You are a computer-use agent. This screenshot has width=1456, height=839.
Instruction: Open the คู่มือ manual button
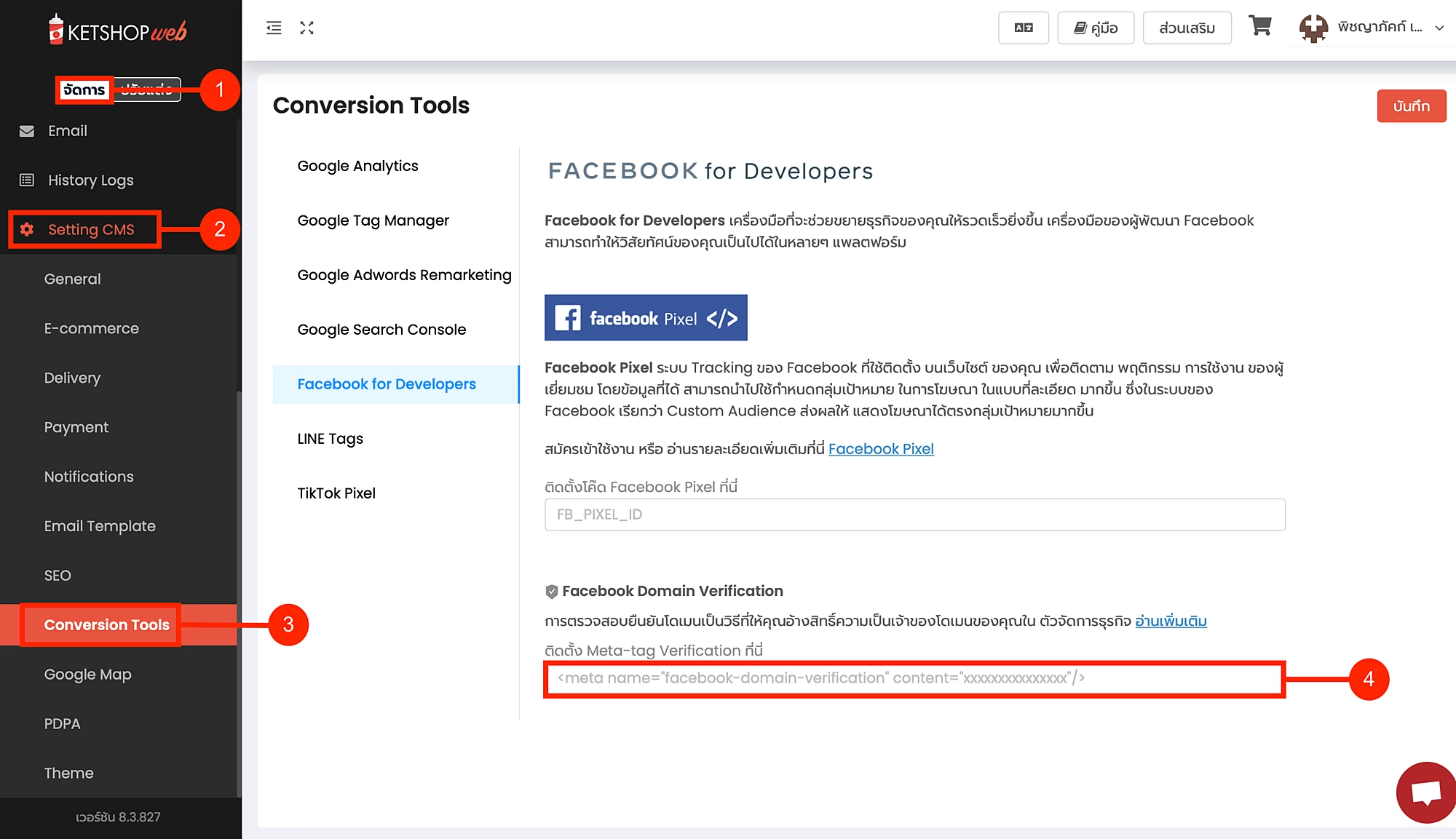pos(1096,28)
